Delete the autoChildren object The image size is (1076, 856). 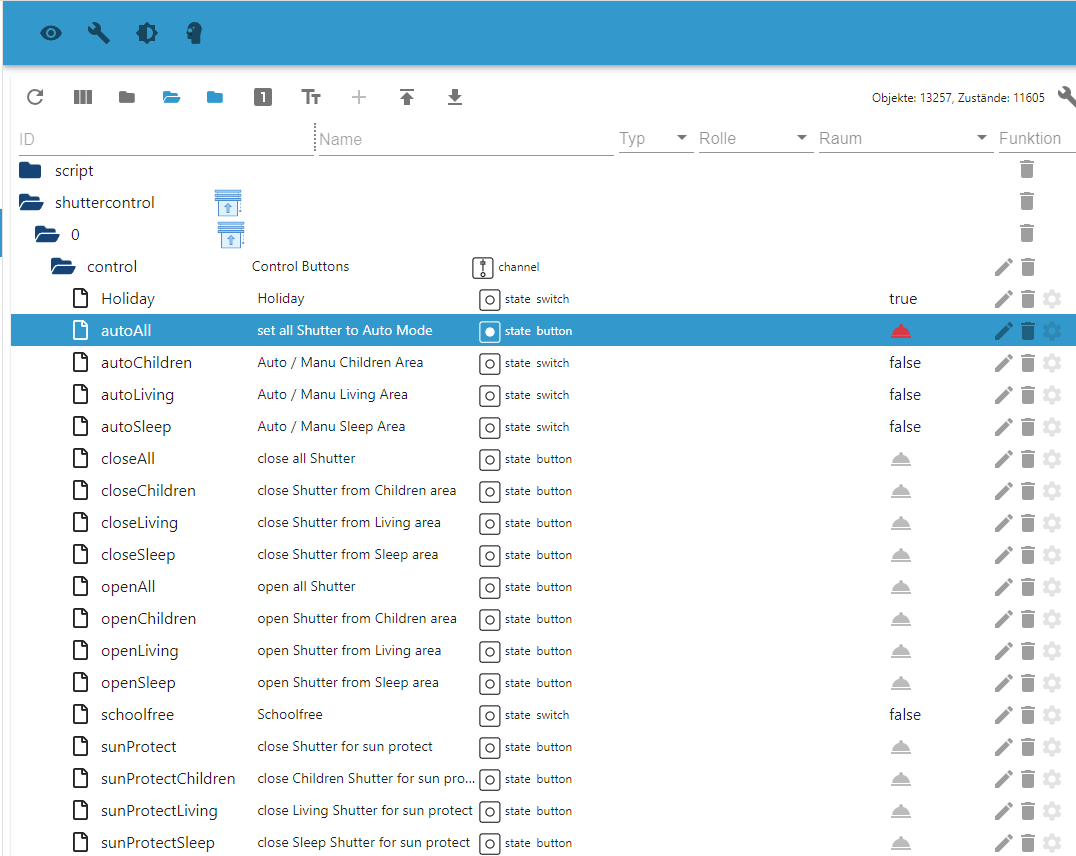[1027, 363]
